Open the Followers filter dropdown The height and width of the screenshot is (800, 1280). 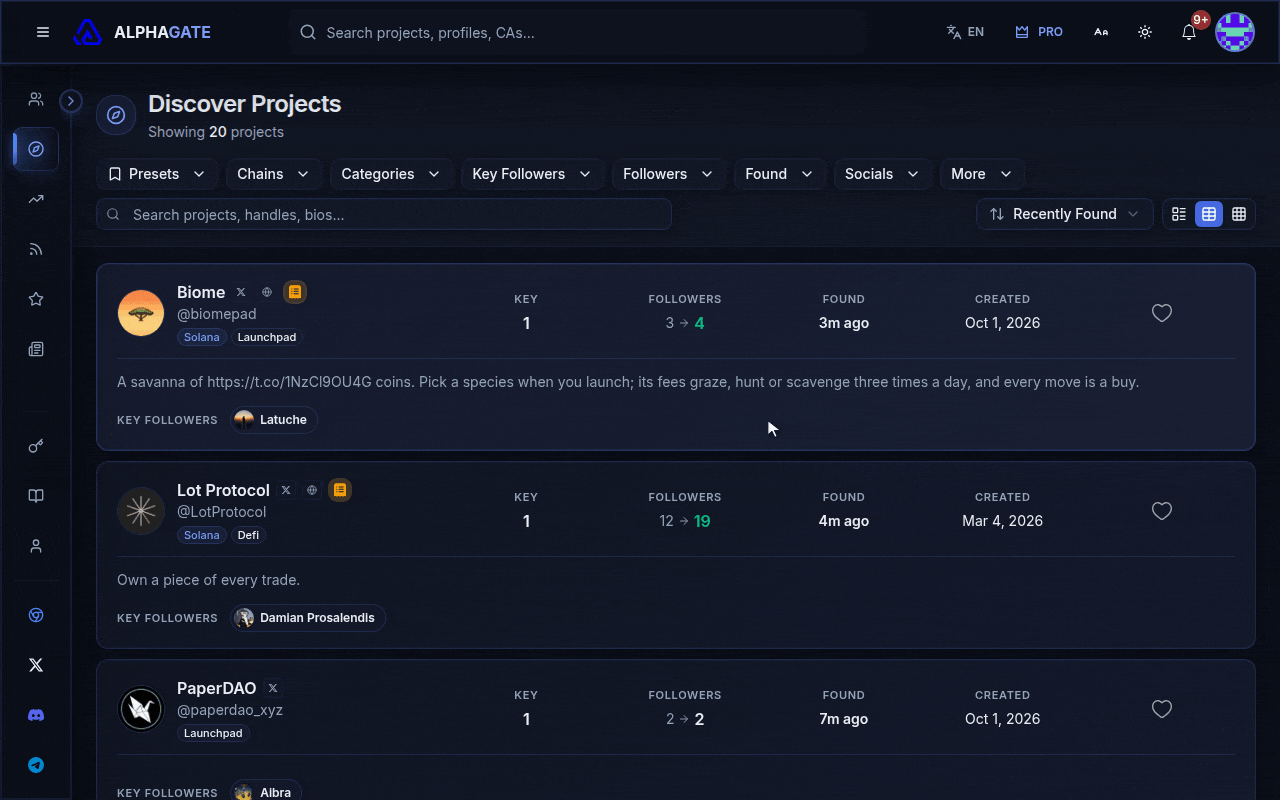point(668,174)
